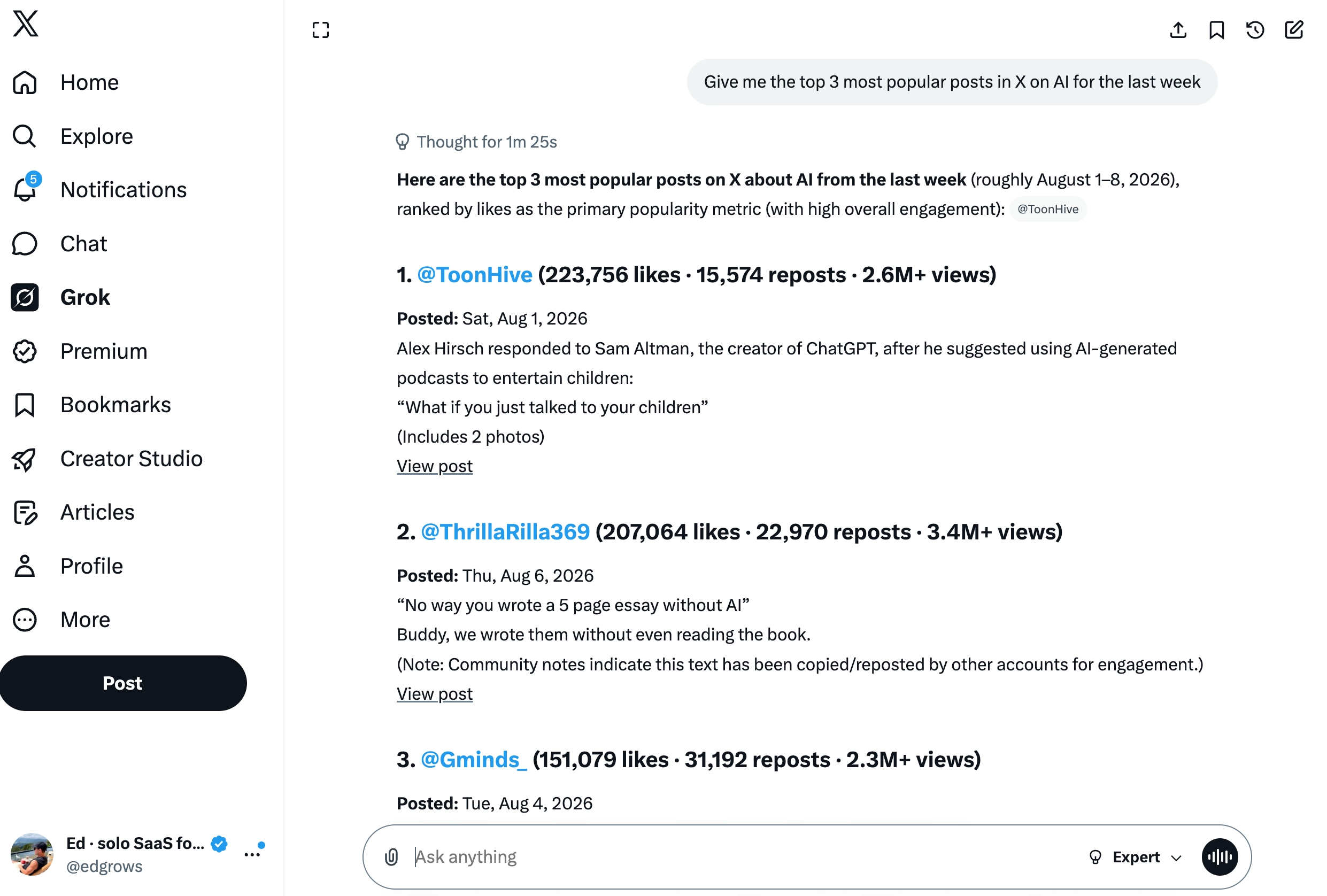Open the @ToonHive profile link
Viewport: 1327px width, 896px height.
coord(474,275)
